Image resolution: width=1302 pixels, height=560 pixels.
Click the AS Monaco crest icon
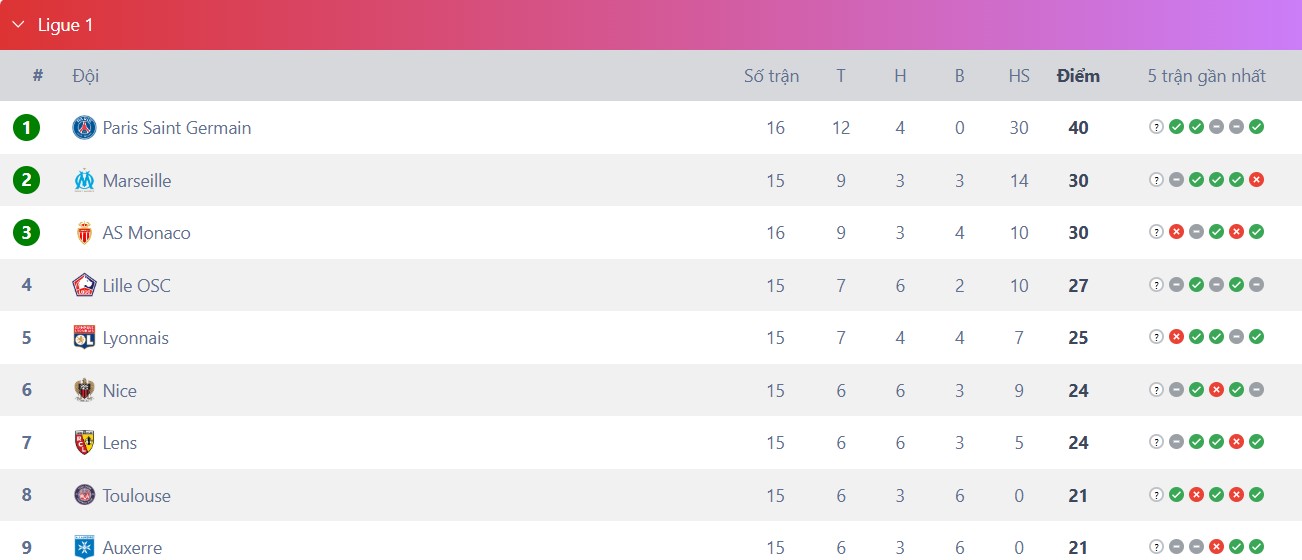84,233
